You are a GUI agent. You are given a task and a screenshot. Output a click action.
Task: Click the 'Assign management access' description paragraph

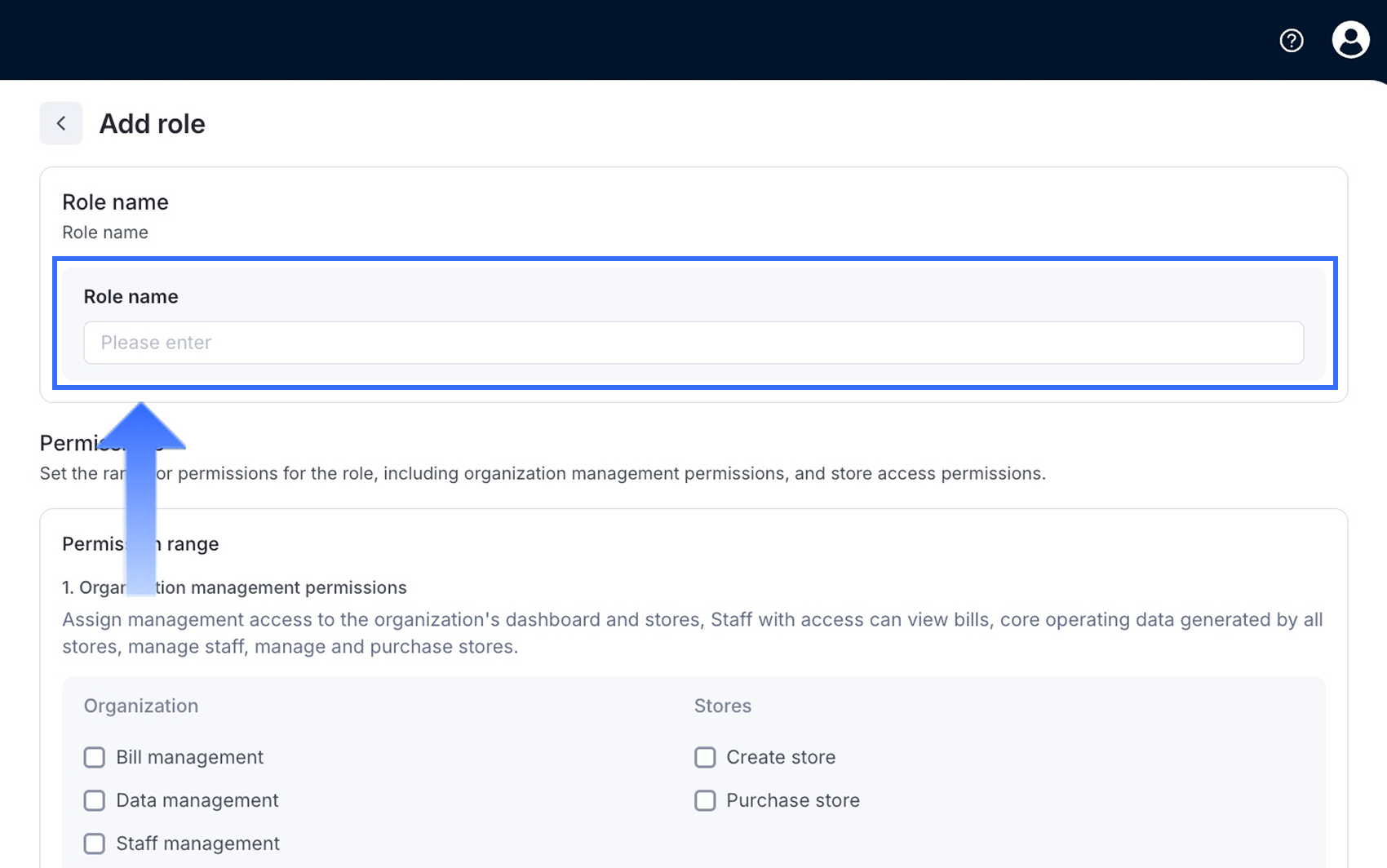[692, 633]
